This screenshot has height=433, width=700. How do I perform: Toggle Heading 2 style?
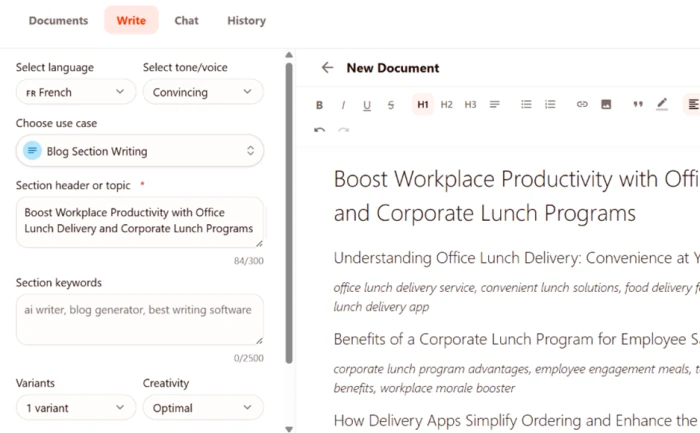coord(446,104)
